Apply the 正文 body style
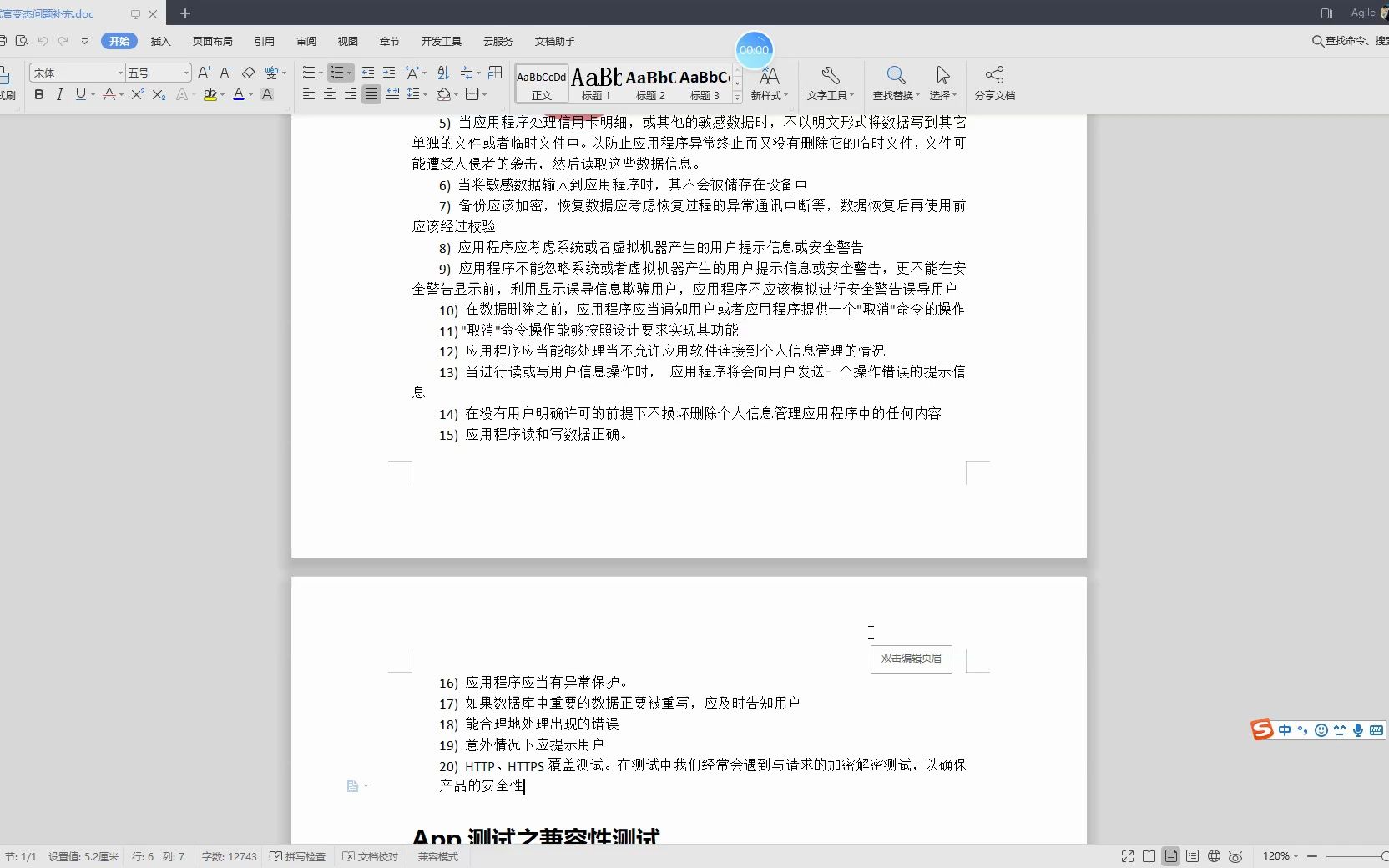Image resolution: width=1389 pixels, height=868 pixels. [542, 83]
